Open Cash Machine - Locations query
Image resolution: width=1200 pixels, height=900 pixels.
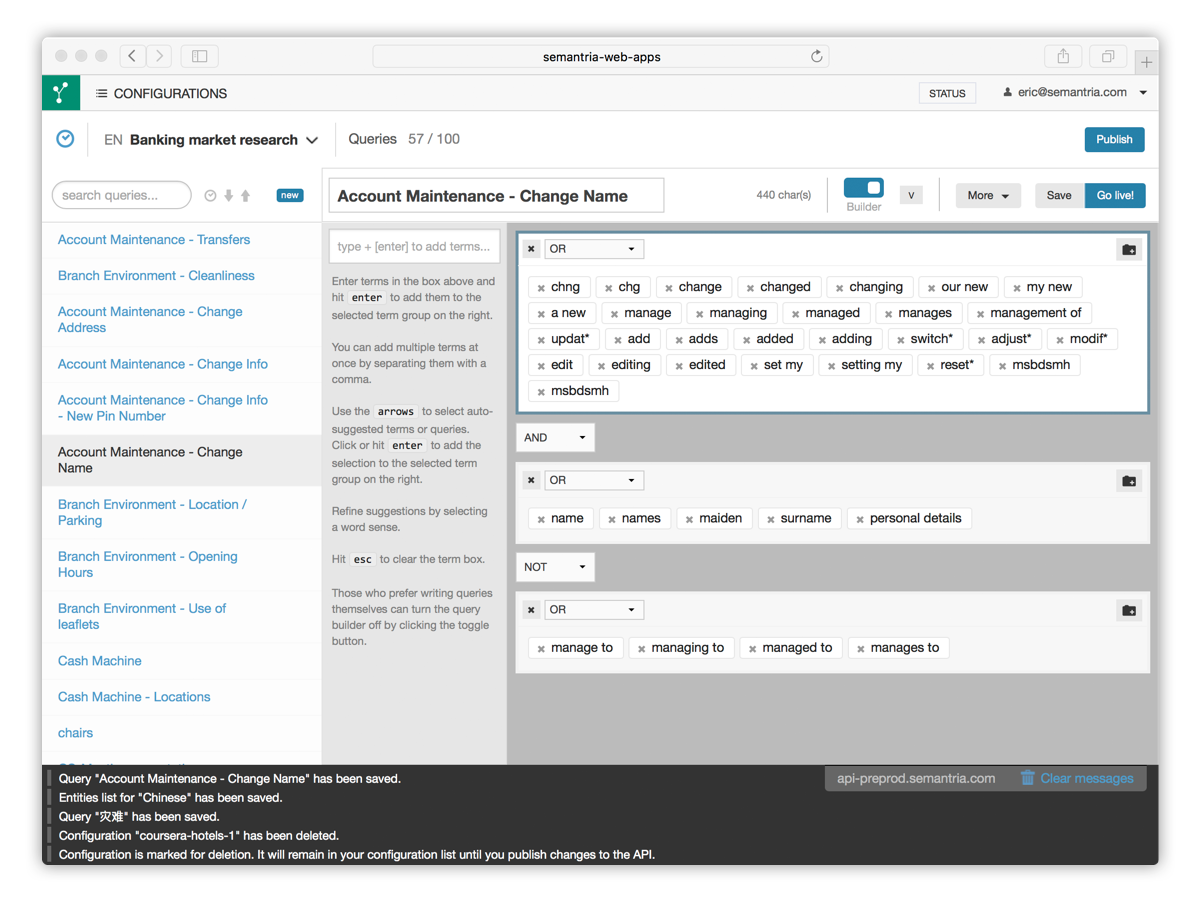point(134,697)
